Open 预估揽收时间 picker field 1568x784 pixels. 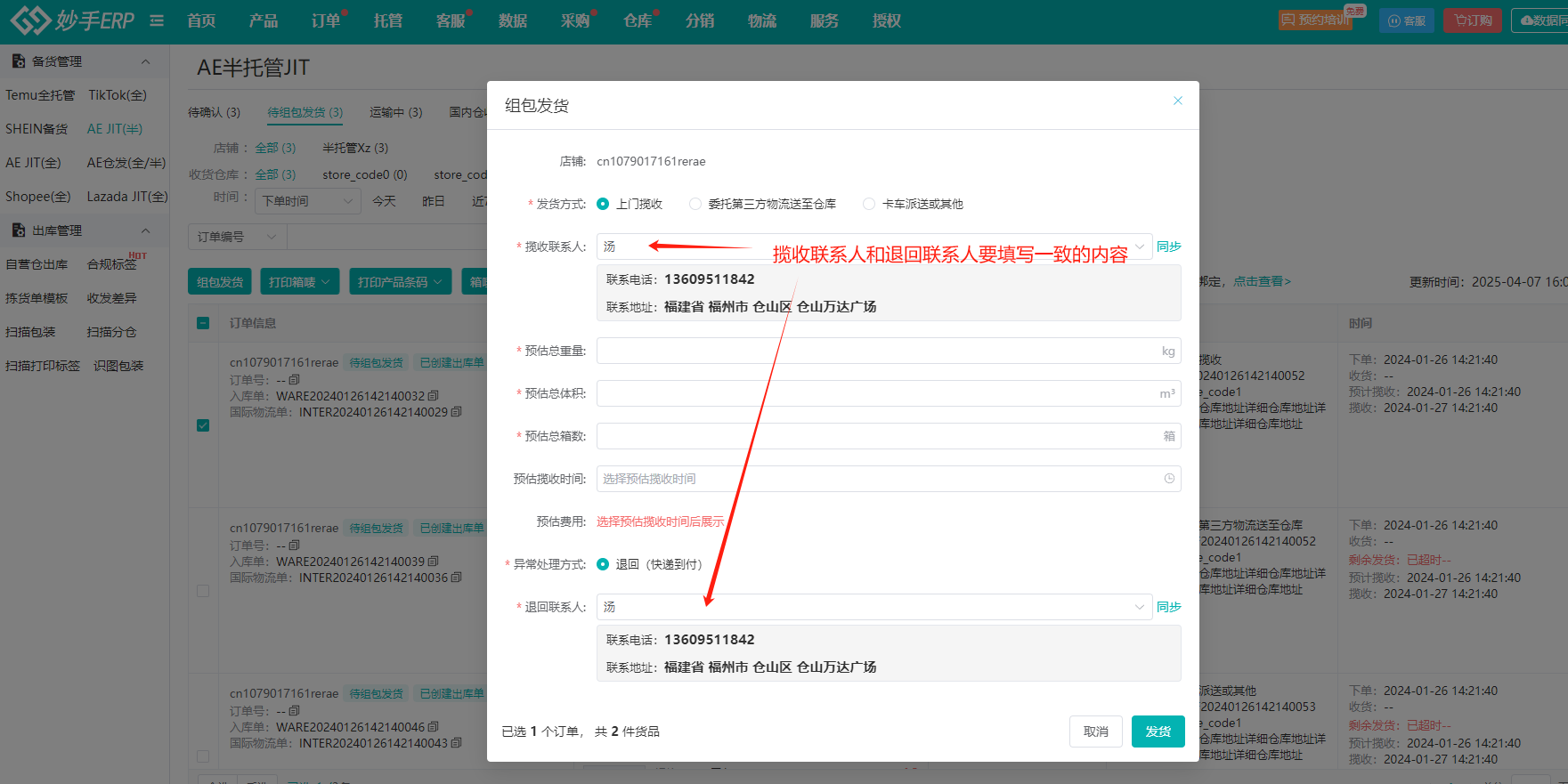click(889, 479)
